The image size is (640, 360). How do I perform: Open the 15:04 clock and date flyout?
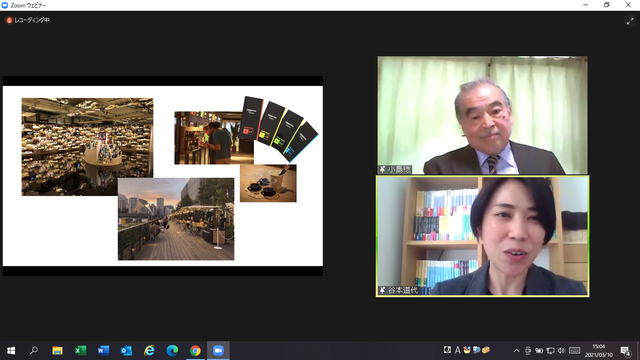[x=599, y=351]
